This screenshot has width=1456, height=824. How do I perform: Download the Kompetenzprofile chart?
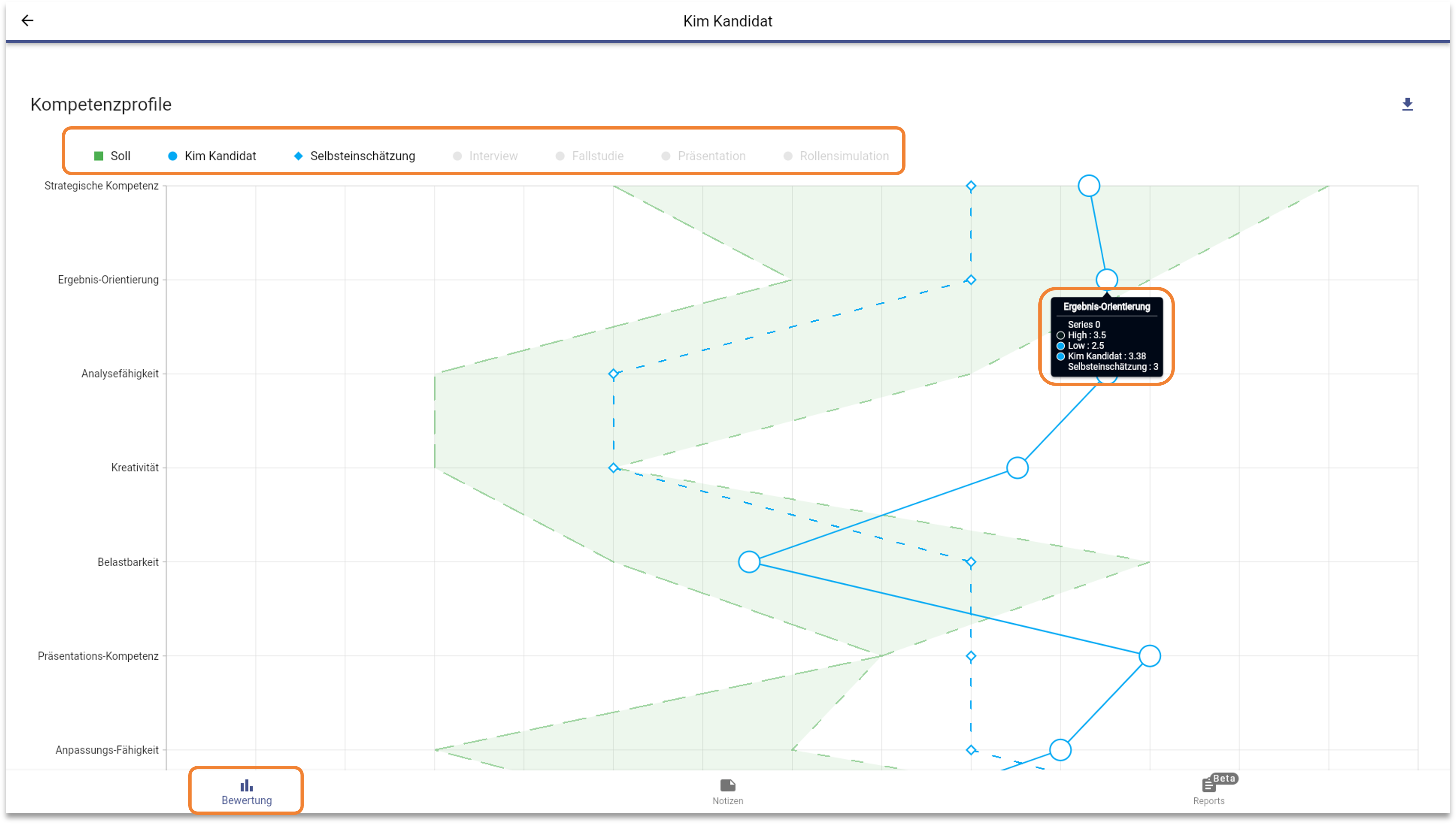pos(1407,104)
